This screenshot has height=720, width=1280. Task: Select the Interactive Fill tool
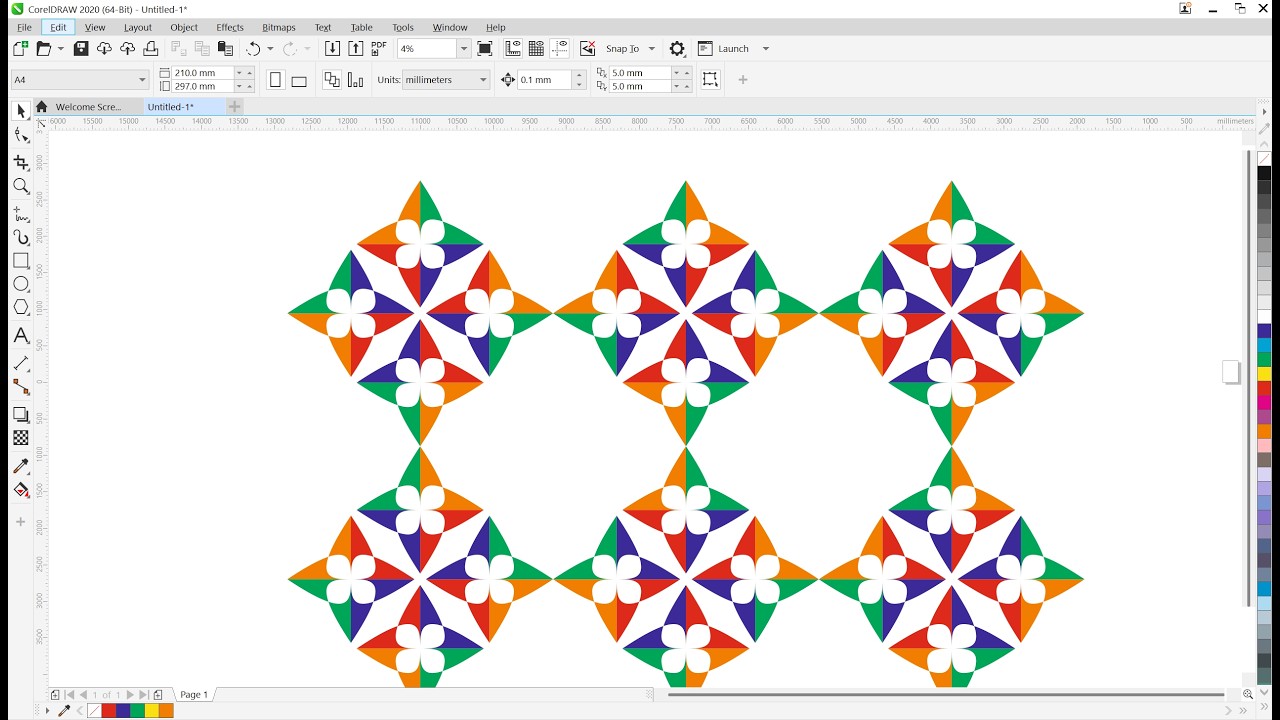click(x=21, y=490)
